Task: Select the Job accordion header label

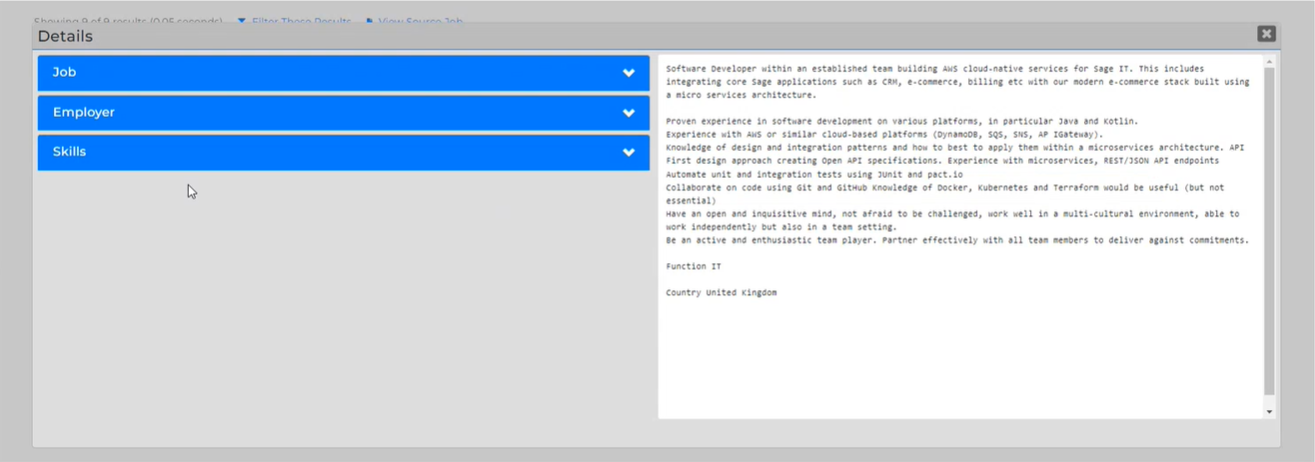Action: [x=64, y=73]
